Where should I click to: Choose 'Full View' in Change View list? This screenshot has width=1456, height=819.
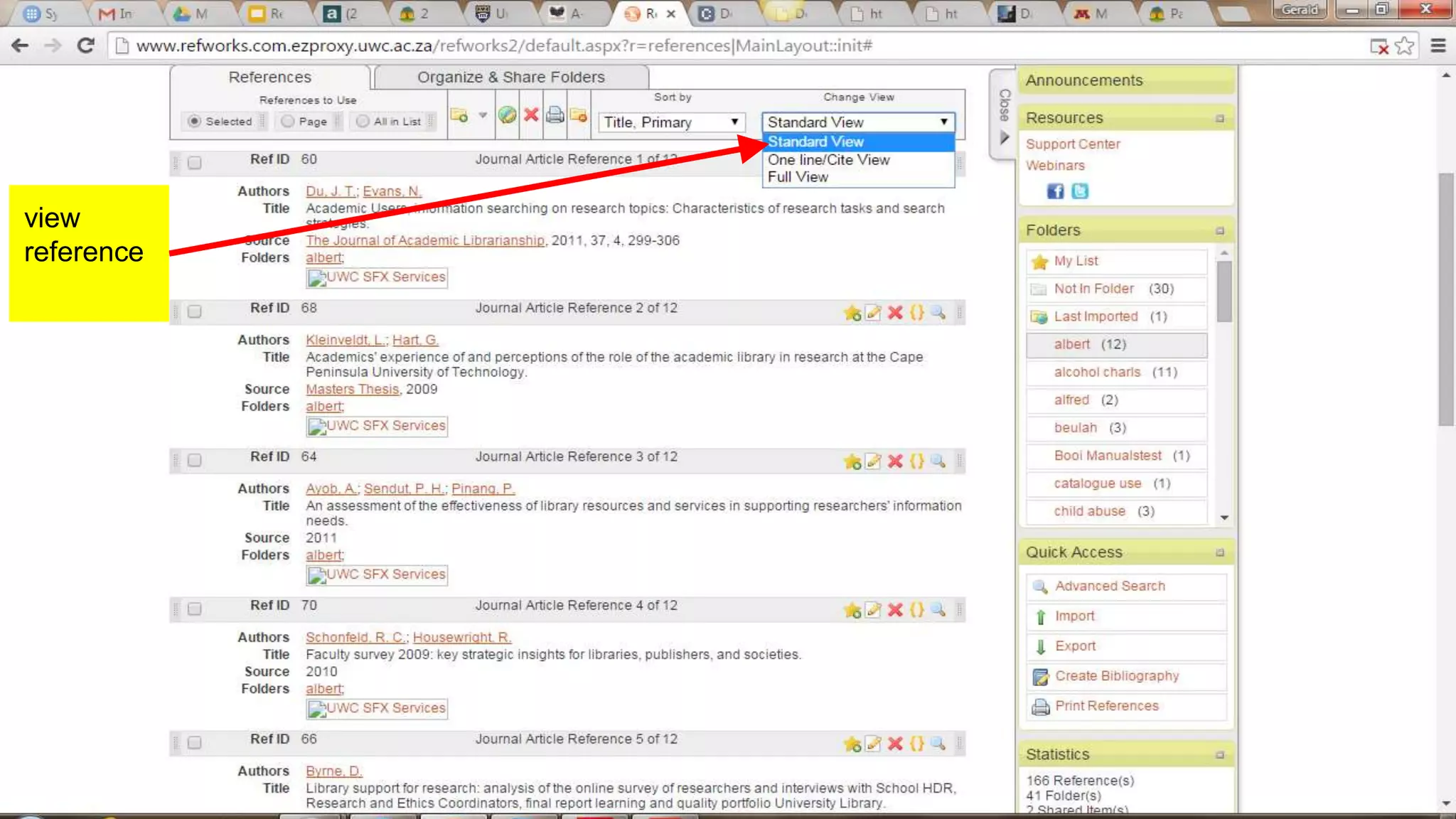point(798,177)
